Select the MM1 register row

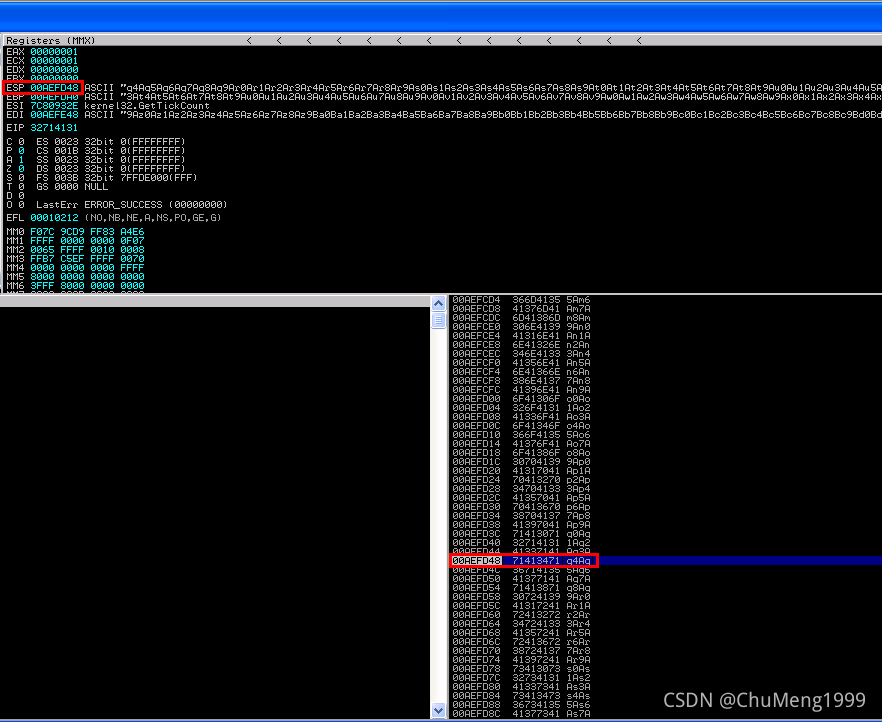point(75,241)
